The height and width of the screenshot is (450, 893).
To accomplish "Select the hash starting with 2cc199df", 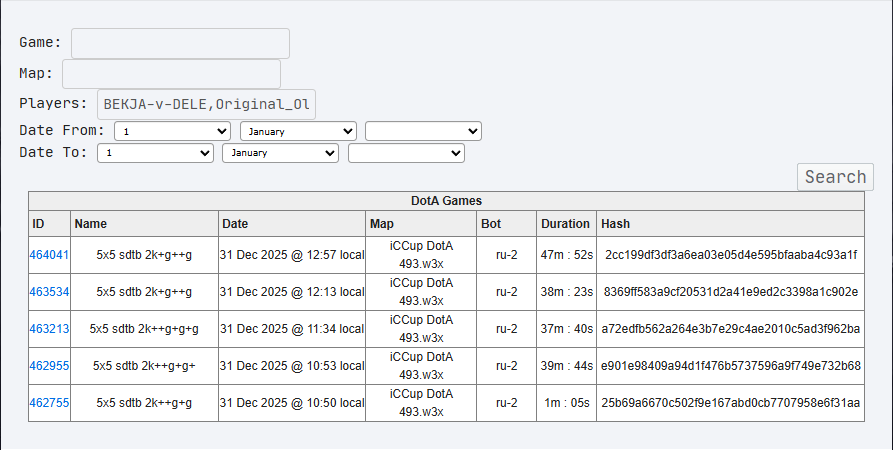I will coord(730,255).
